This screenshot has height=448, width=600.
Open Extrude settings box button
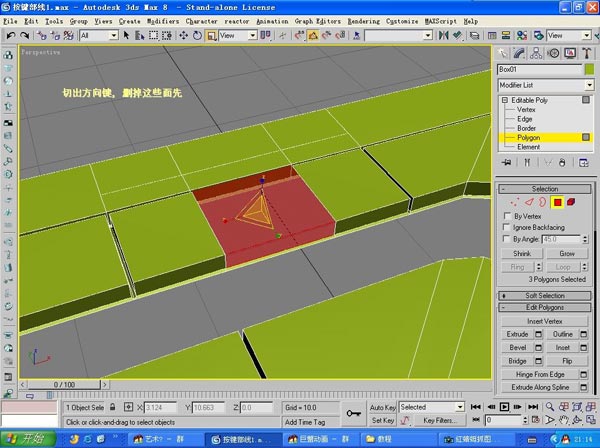[538, 334]
